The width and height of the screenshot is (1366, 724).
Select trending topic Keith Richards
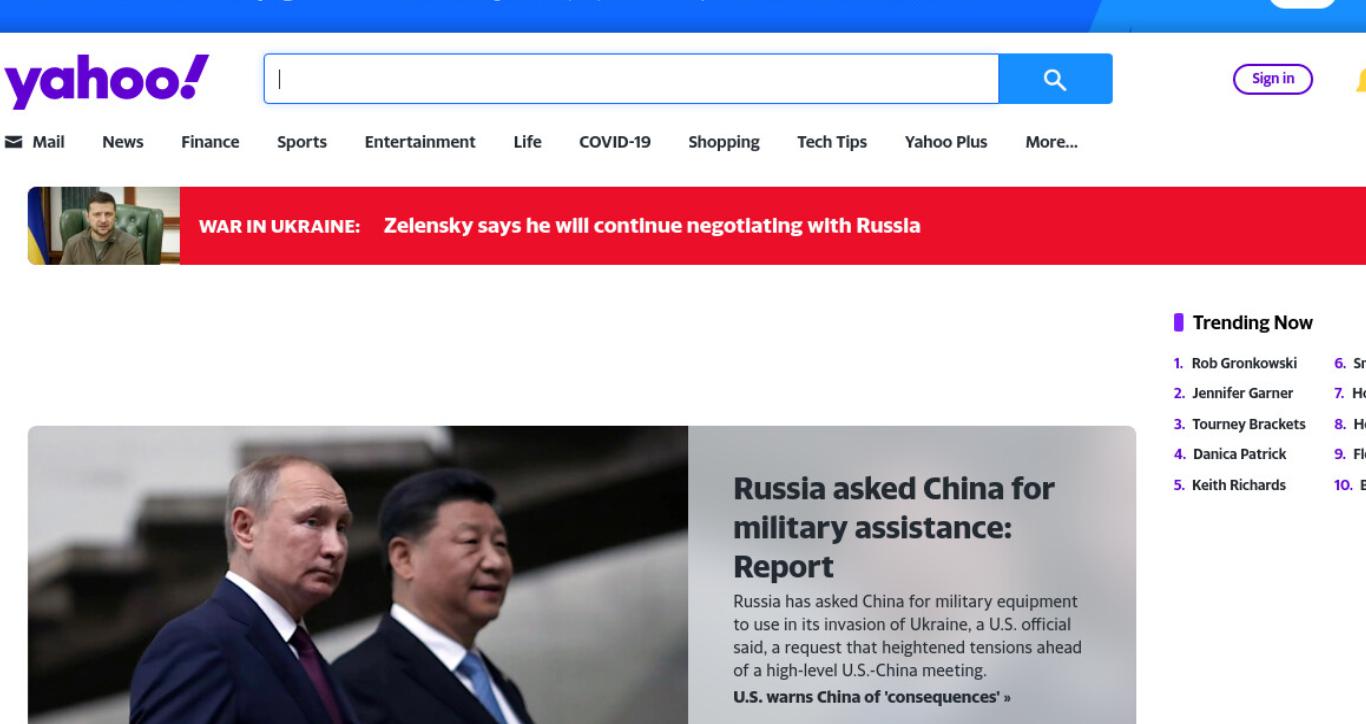1239,485
